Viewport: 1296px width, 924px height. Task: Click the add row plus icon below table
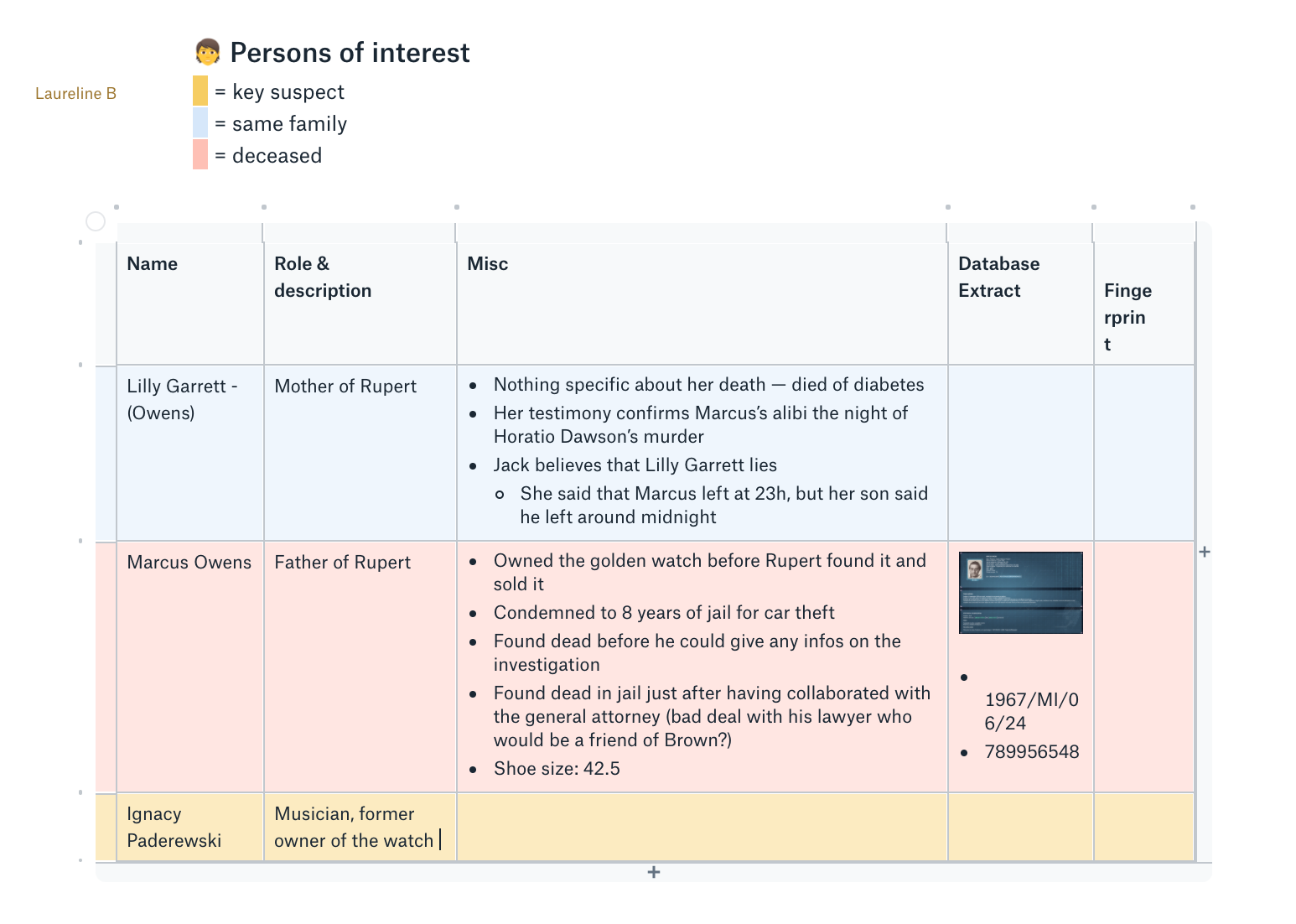pyautogui.click(x=654, y=872)
